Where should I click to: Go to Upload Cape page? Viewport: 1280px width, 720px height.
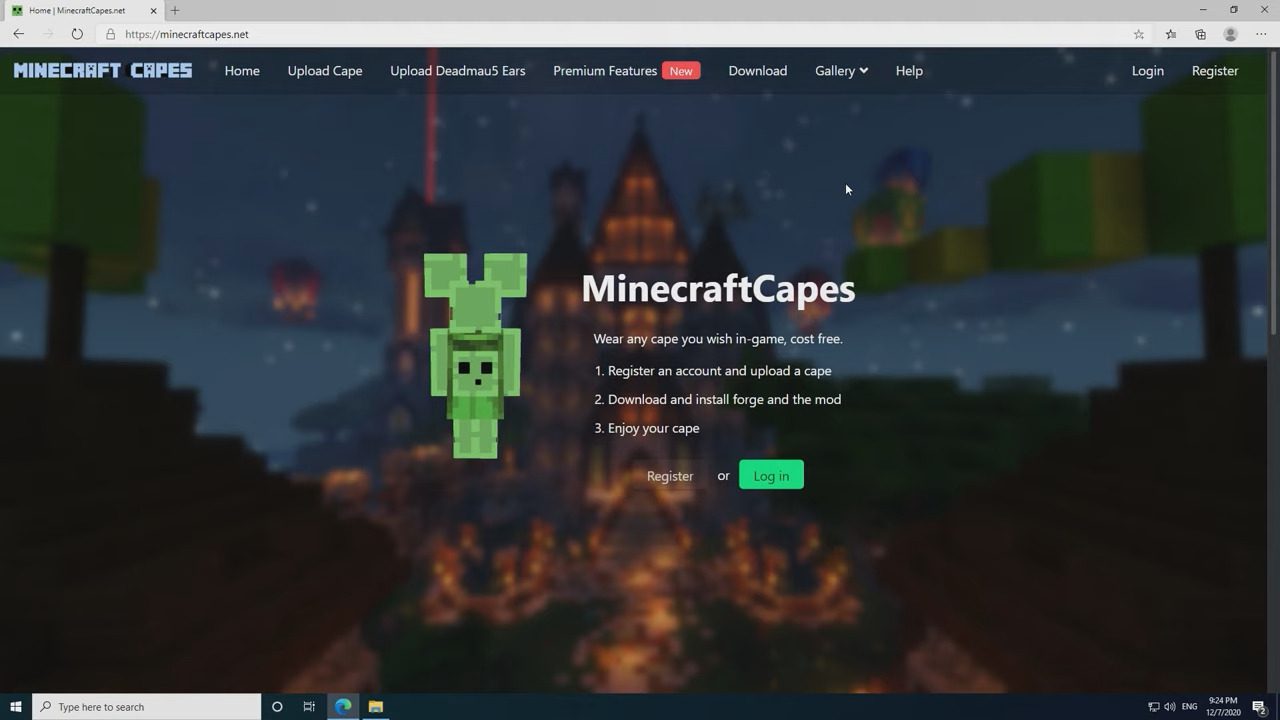pyautogui.click(x=325, y=71)
